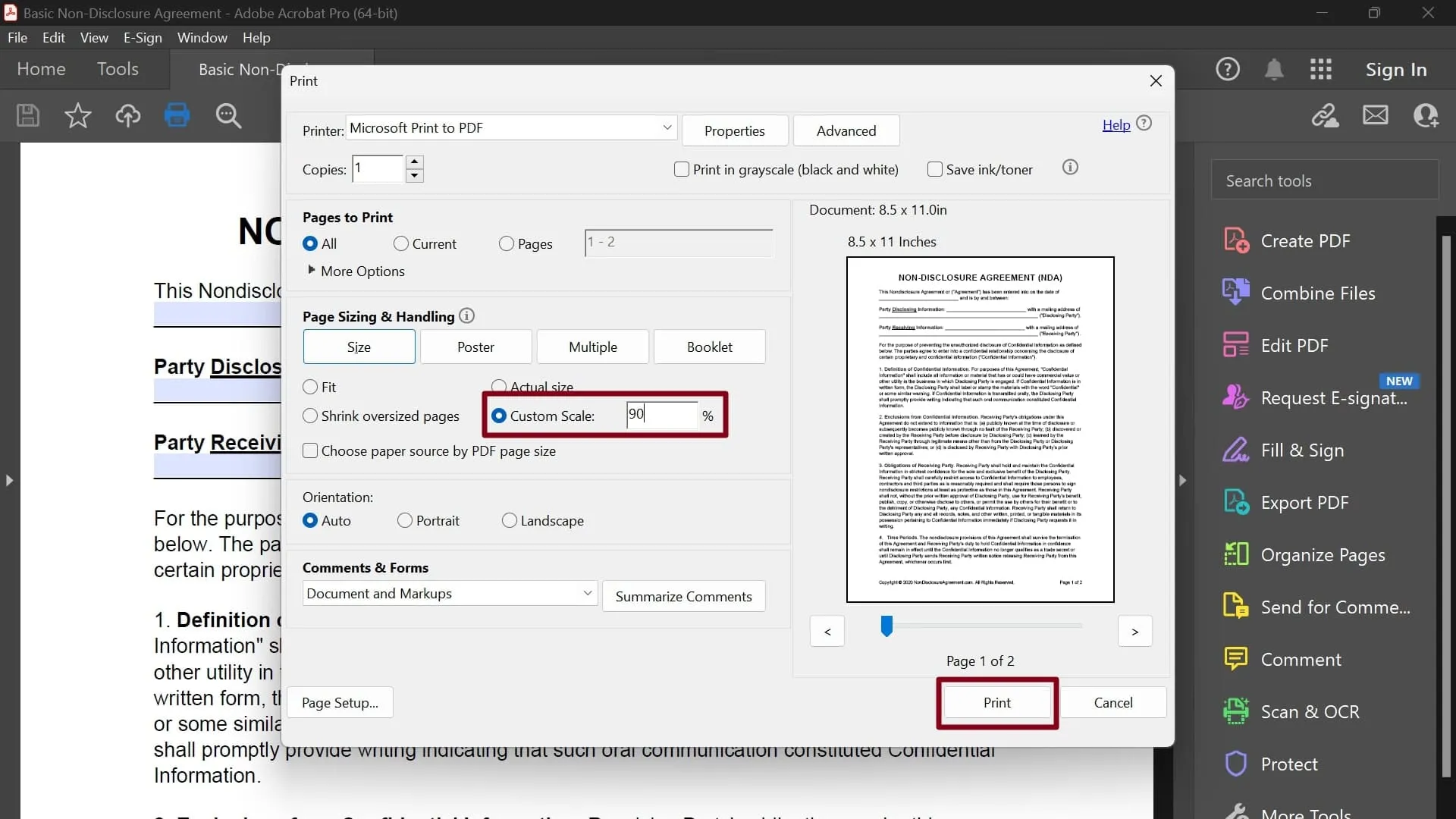
Task: Switch to the Tools tab
Action: click(118, 69)
